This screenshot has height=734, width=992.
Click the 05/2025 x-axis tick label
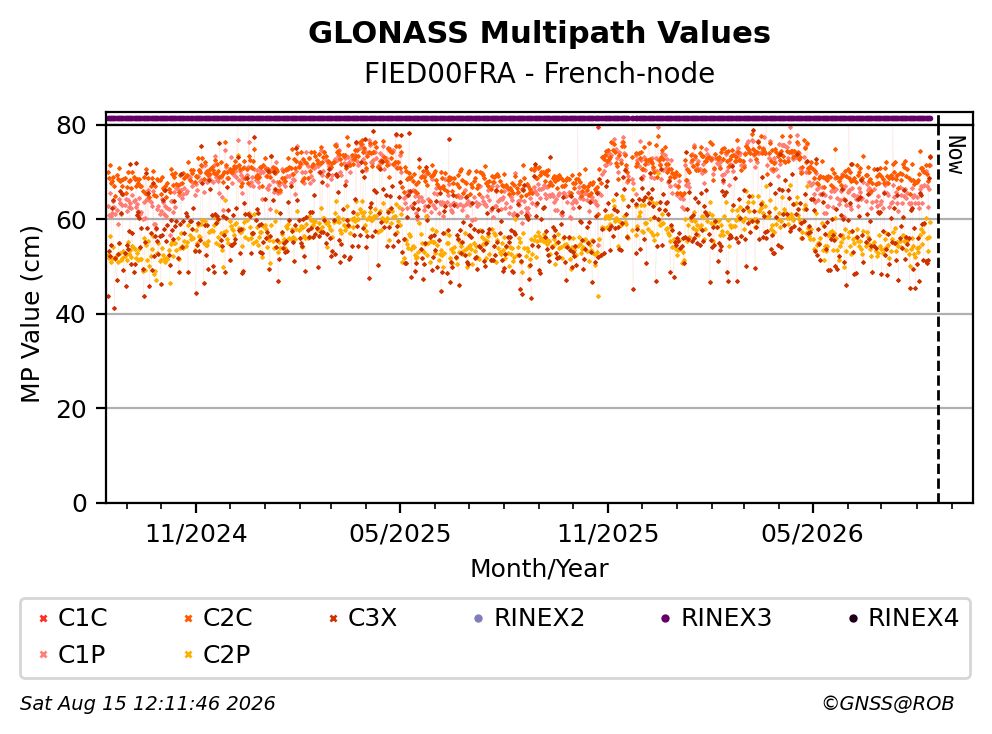(400, 534)
